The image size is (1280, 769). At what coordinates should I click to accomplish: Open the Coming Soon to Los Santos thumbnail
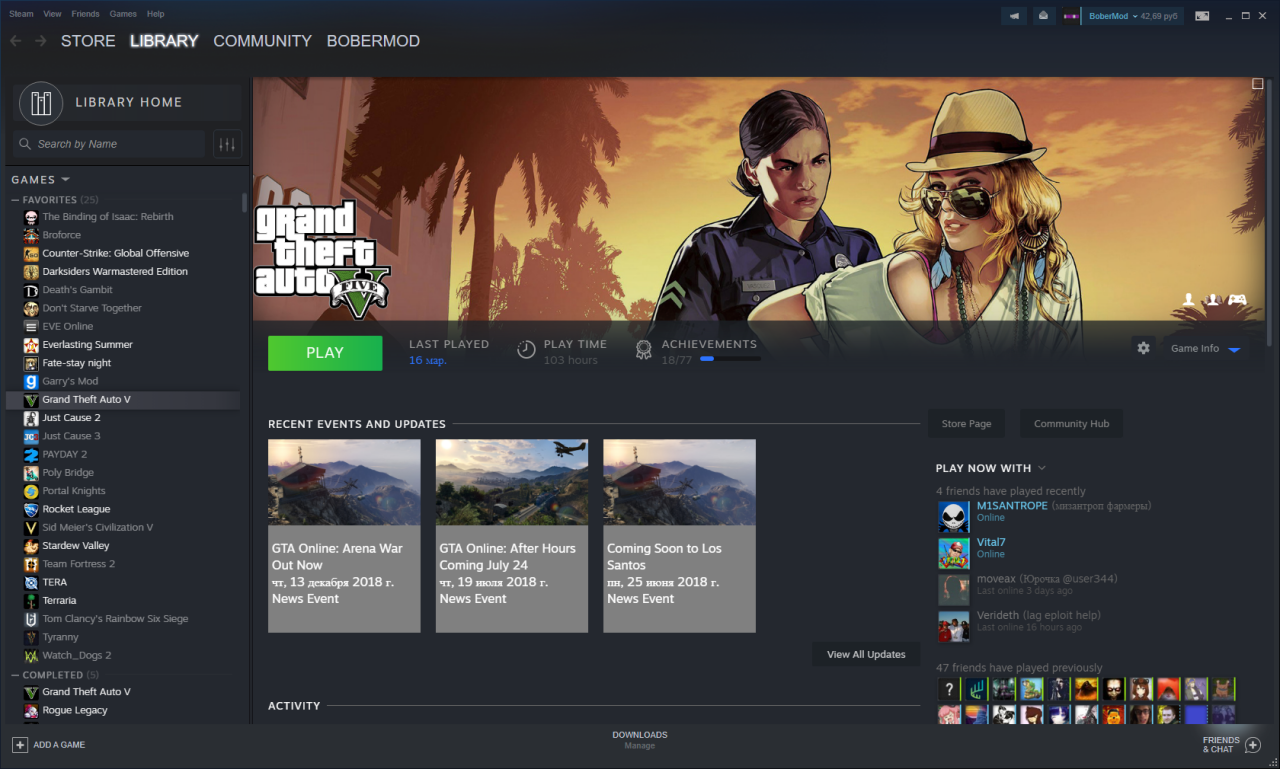point(679,482)
